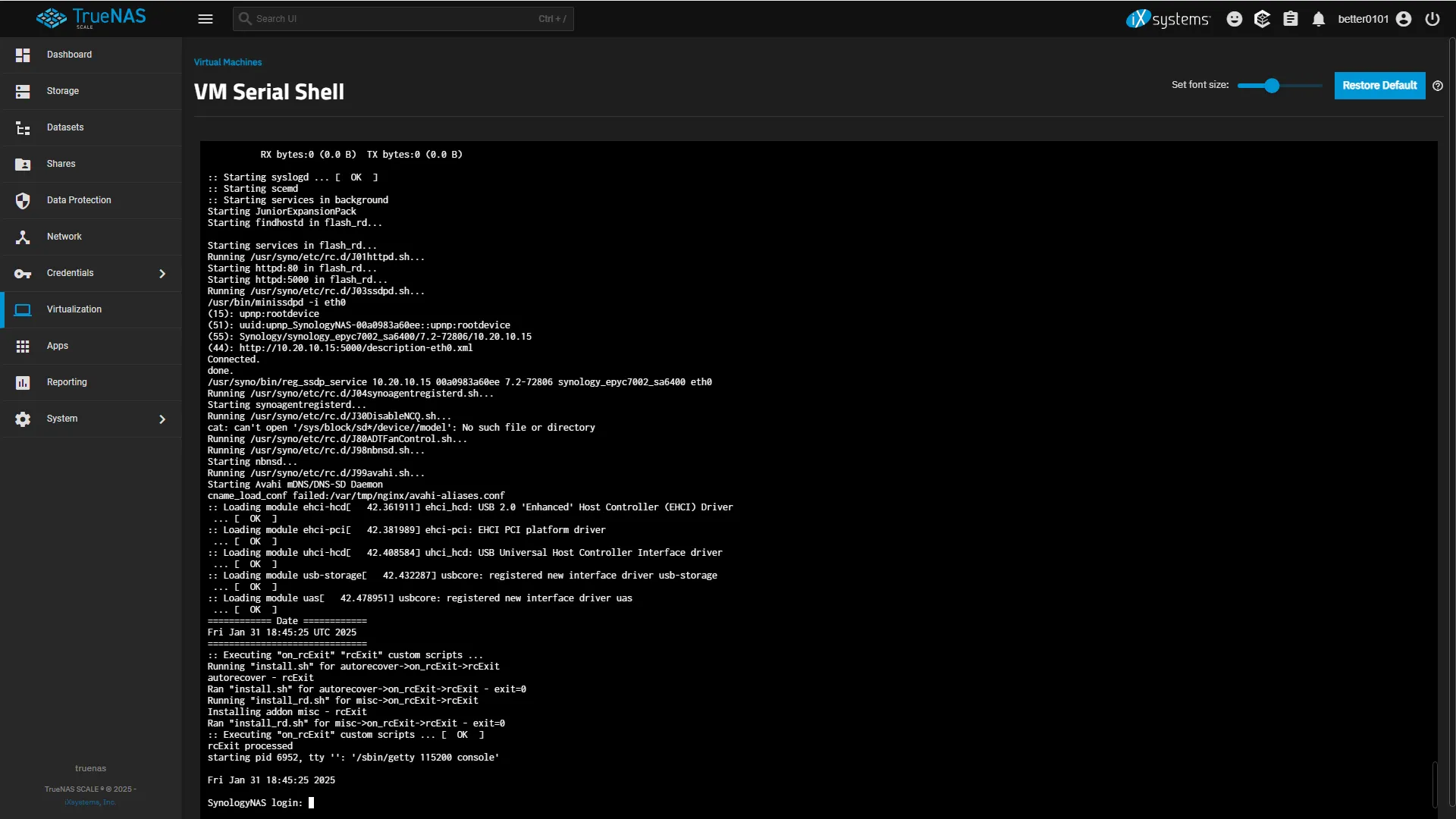The image size is (1456, 819).
Task: Open the TrueNAS logo on top left
Action: point(90,18)
